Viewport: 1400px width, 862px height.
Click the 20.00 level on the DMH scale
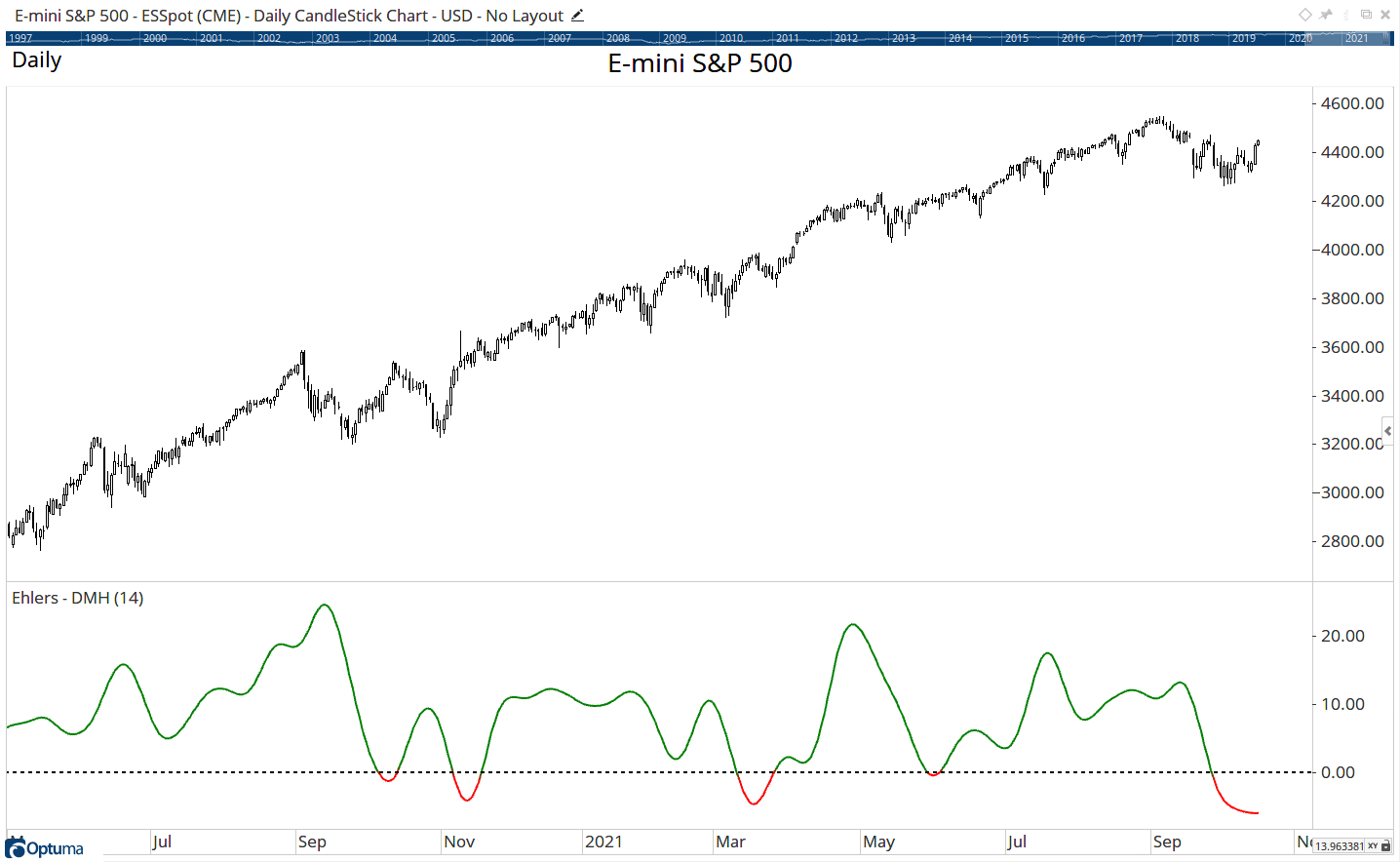1342,636
